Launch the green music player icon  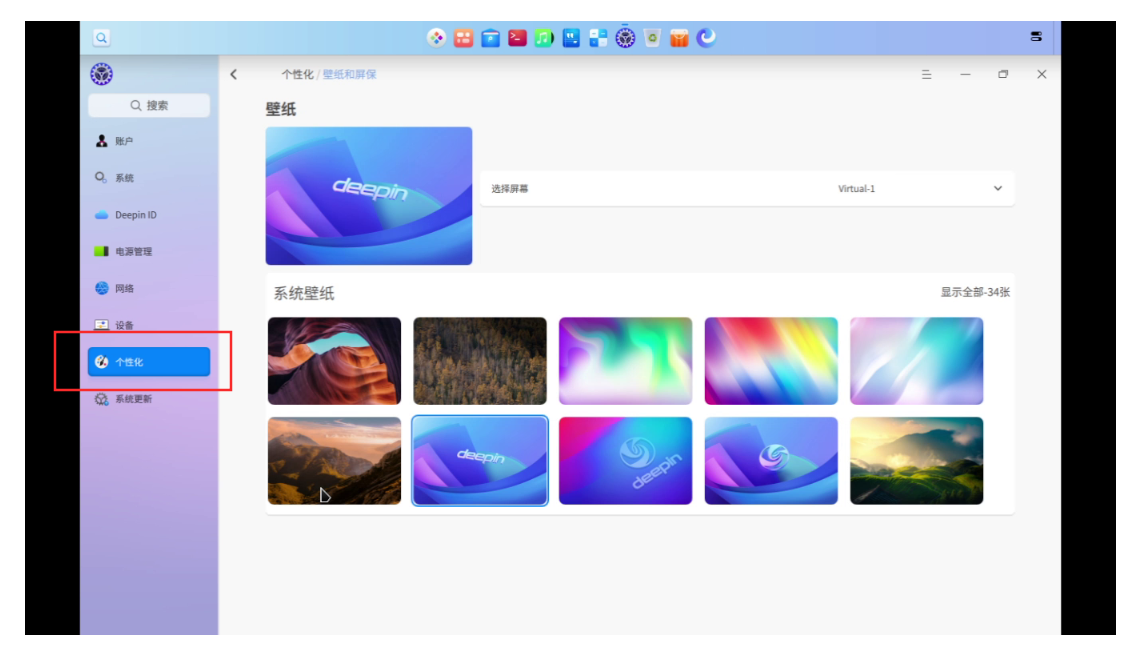[x=544, y=38]
